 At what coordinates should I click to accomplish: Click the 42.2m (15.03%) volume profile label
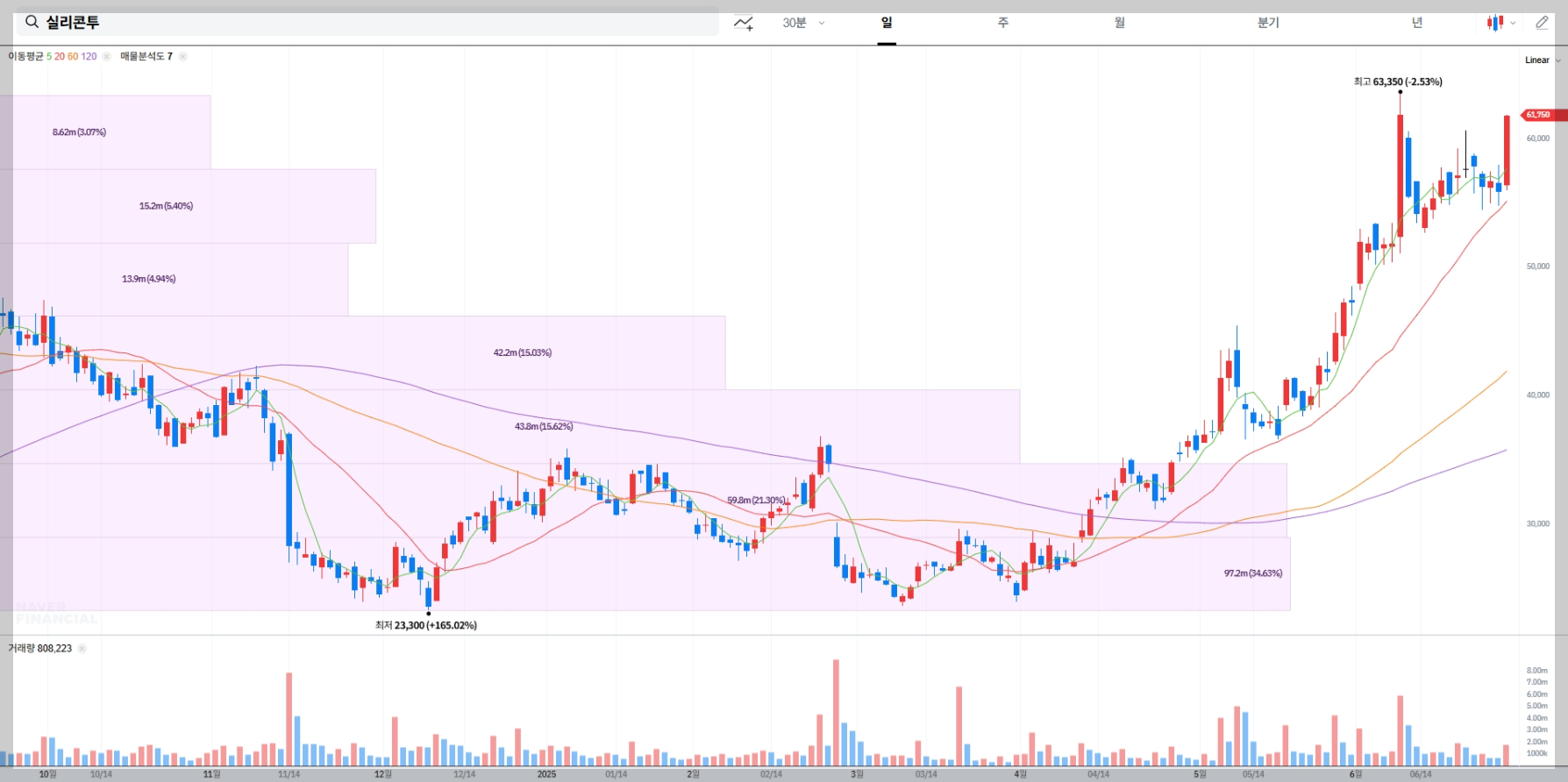[523, 352]
